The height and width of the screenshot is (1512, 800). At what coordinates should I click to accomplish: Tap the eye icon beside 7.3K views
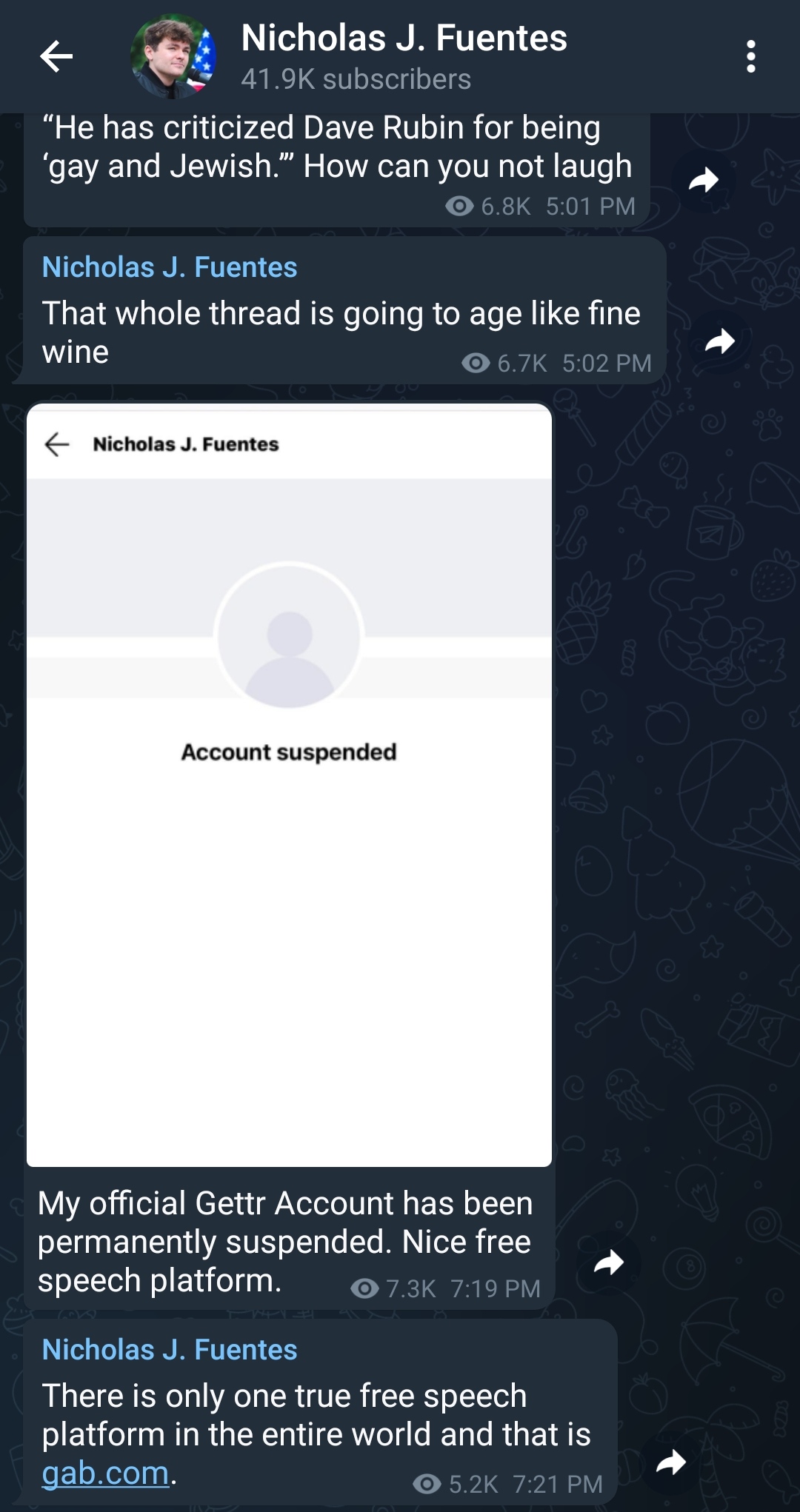point(364,1288)
